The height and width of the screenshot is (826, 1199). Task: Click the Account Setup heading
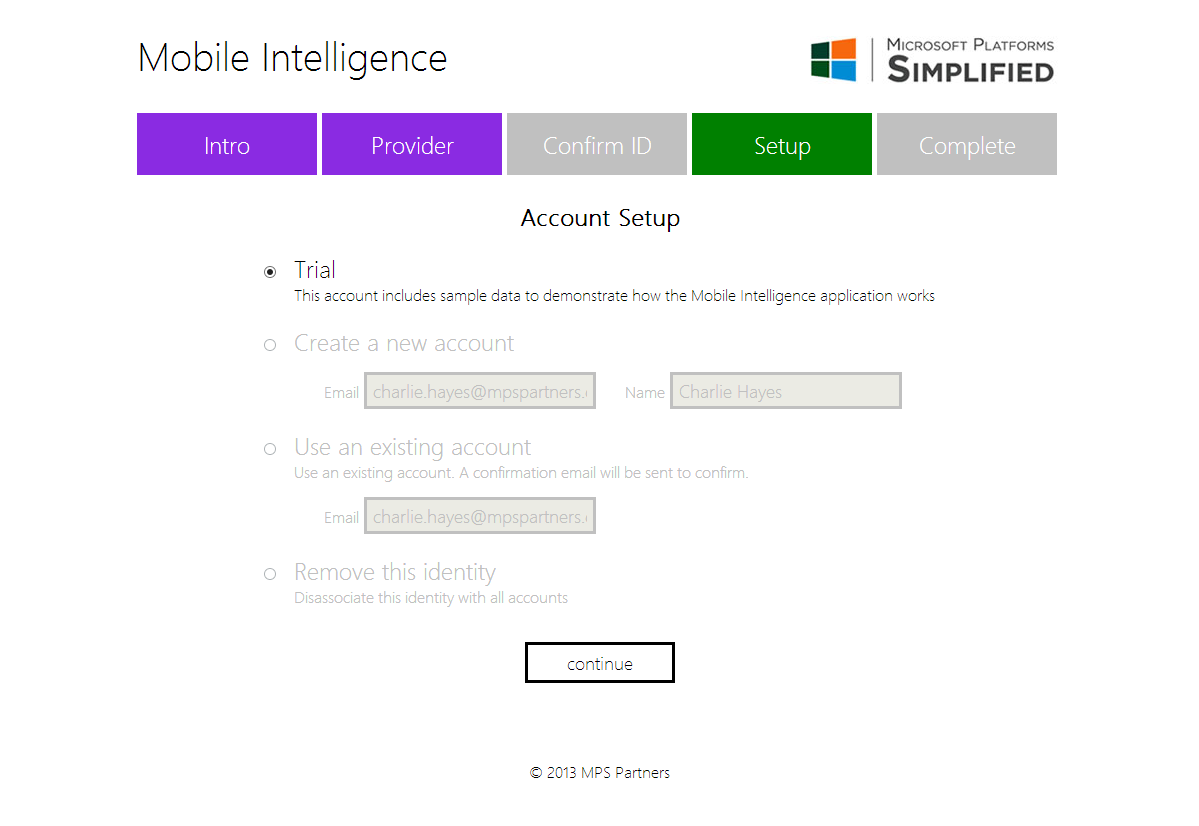[x=600, y=218]
